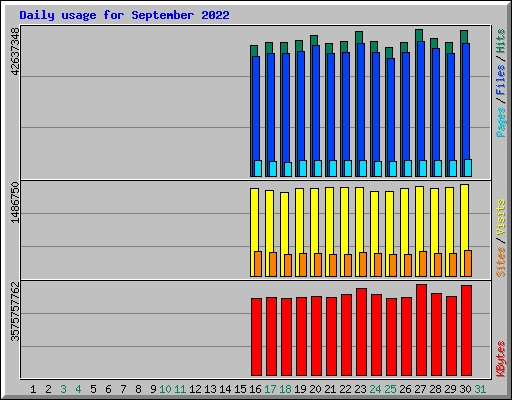Click the green weekend day label 24

point(375,389)
